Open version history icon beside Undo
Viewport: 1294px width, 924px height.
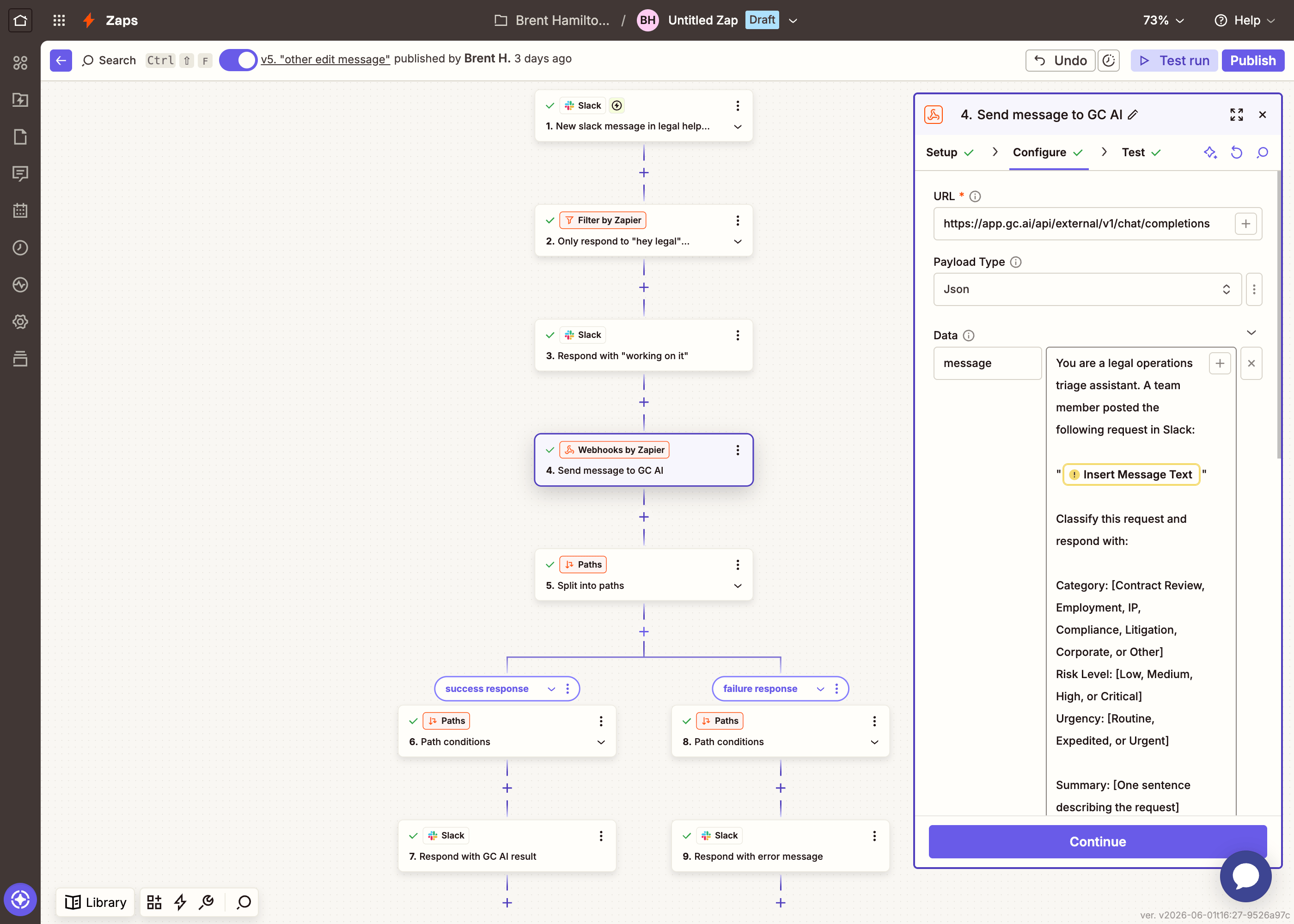pos(1108,60)
